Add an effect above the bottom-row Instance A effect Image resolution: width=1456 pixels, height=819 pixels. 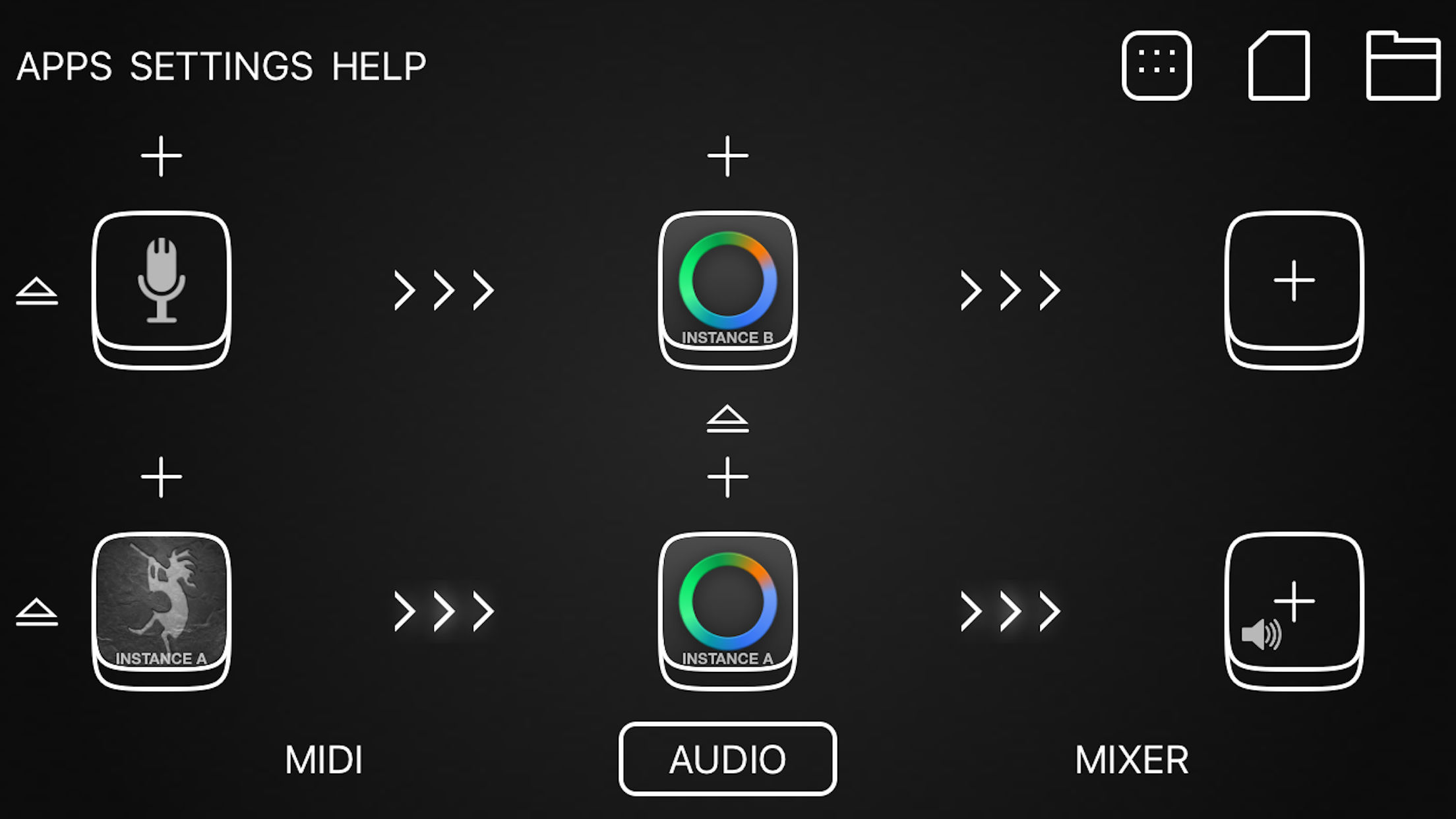click(727, 477)
